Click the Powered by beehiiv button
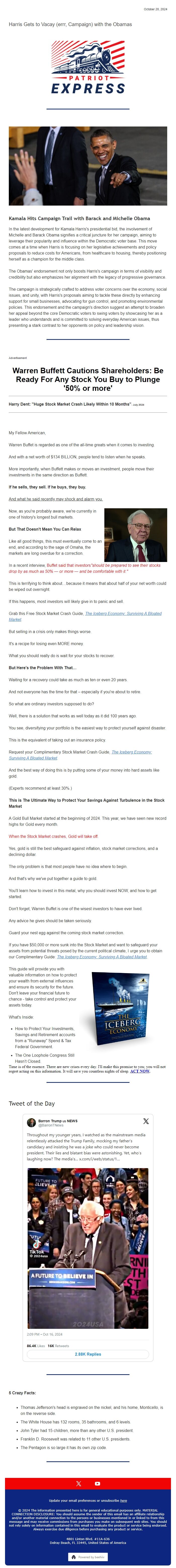The width and height of the screenshot is (176, 1568). coord(88,1557)
